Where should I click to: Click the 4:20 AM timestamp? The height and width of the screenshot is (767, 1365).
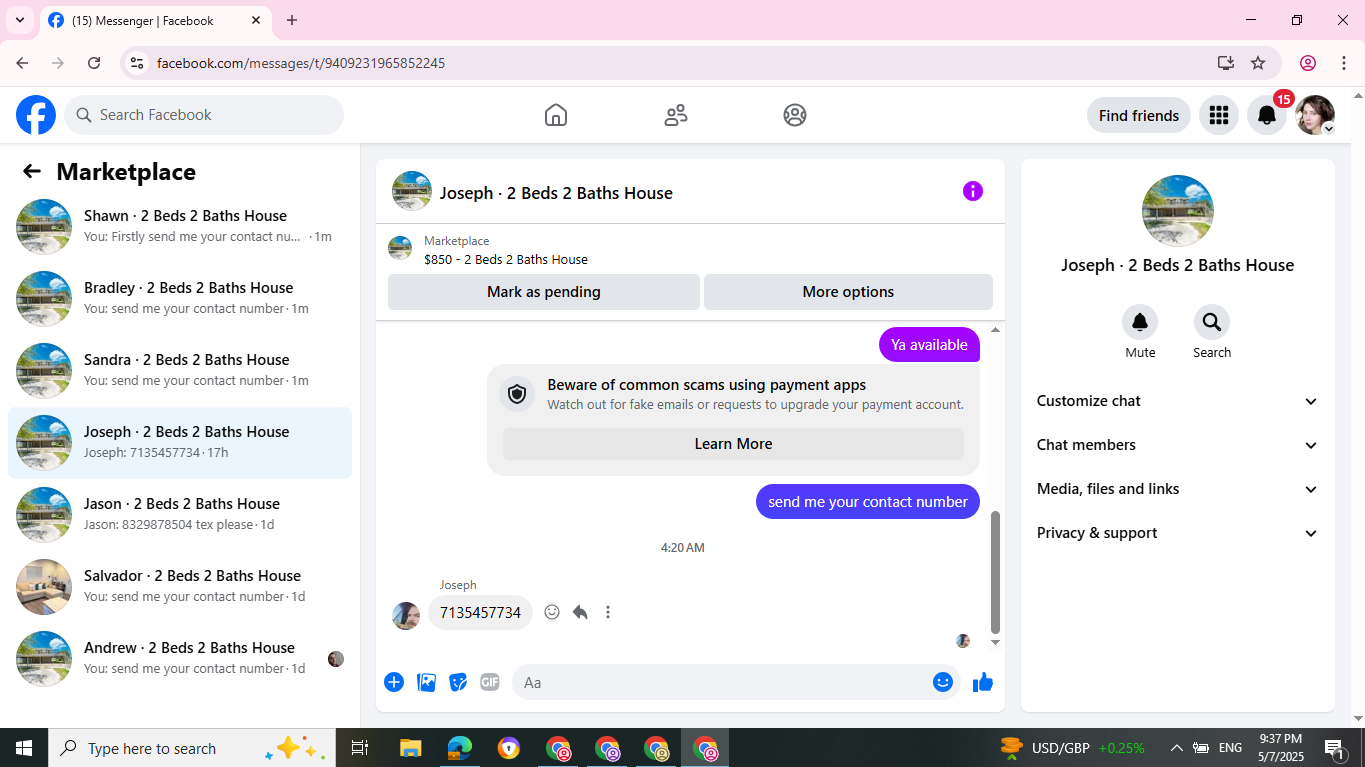(x=682, y=548)
